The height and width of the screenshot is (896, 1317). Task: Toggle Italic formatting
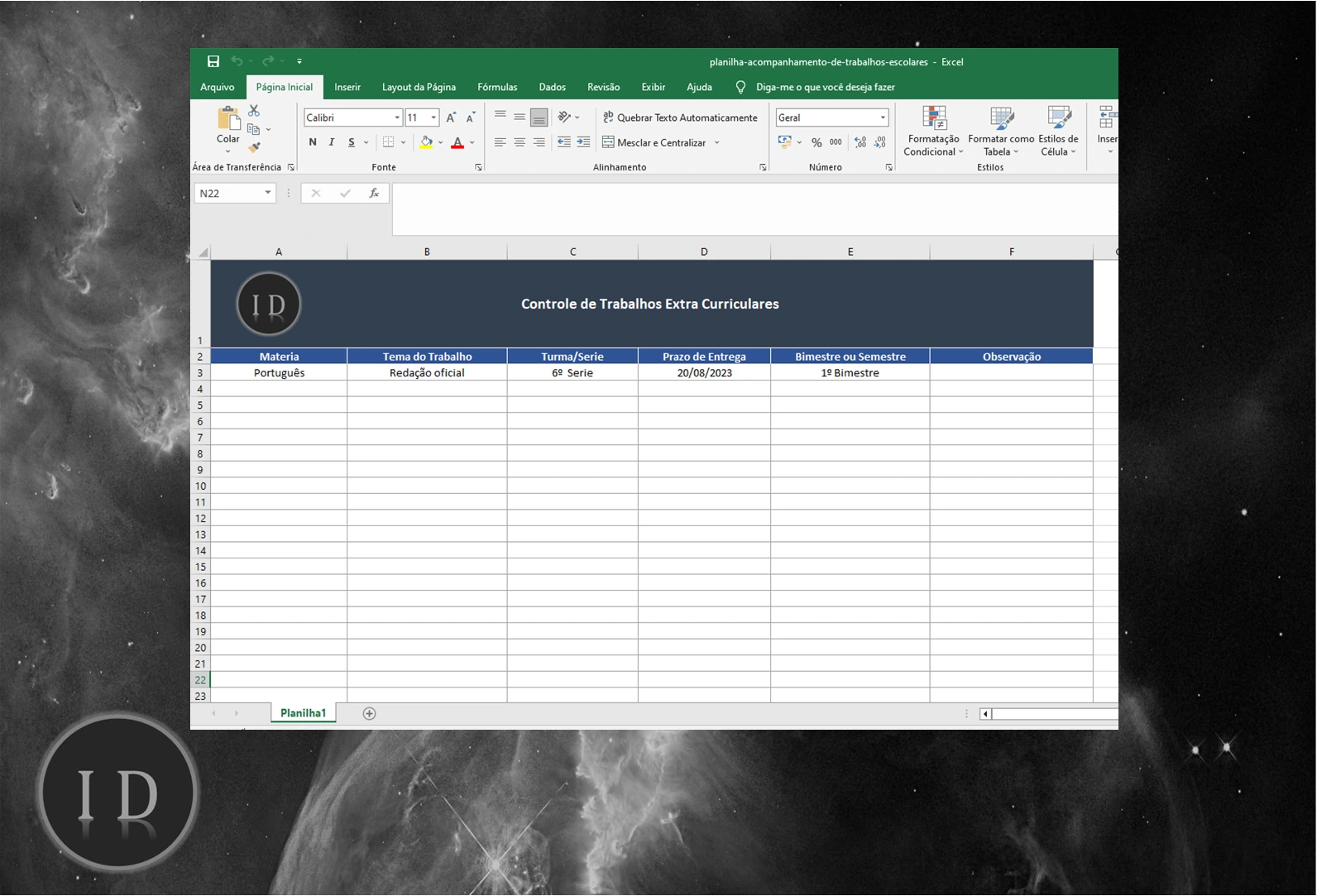tap(332, 142)
